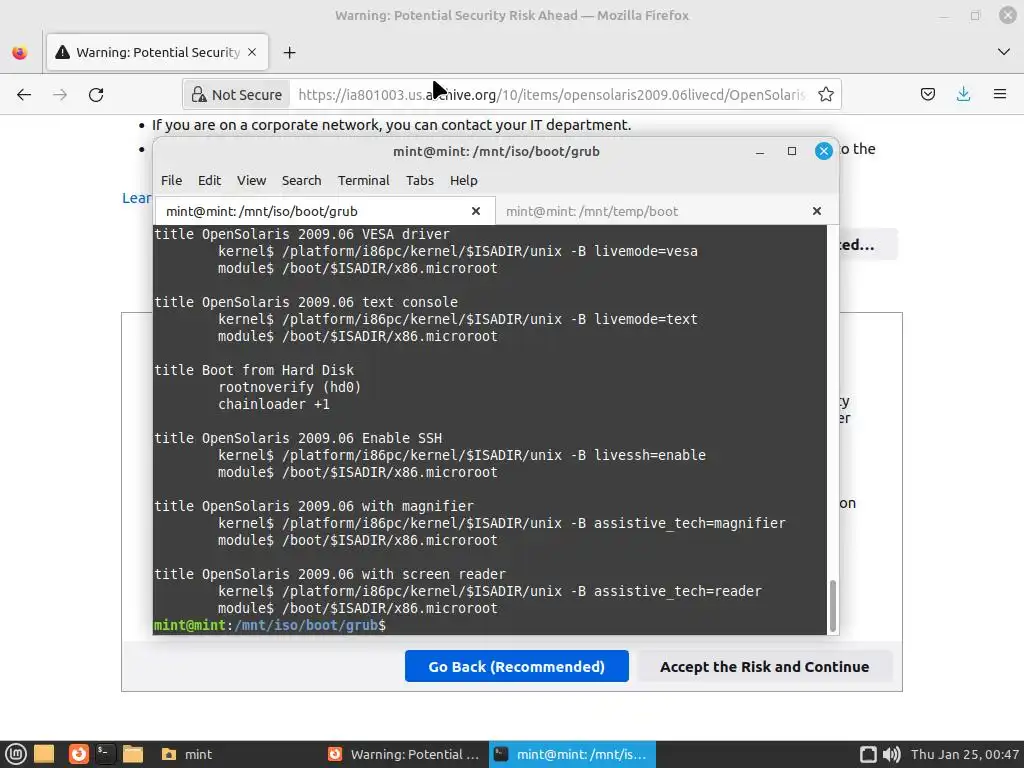Screen dimensions: 1024x768
Task: Bookmark this page with star icon
Action: click(x=825, y=95)
